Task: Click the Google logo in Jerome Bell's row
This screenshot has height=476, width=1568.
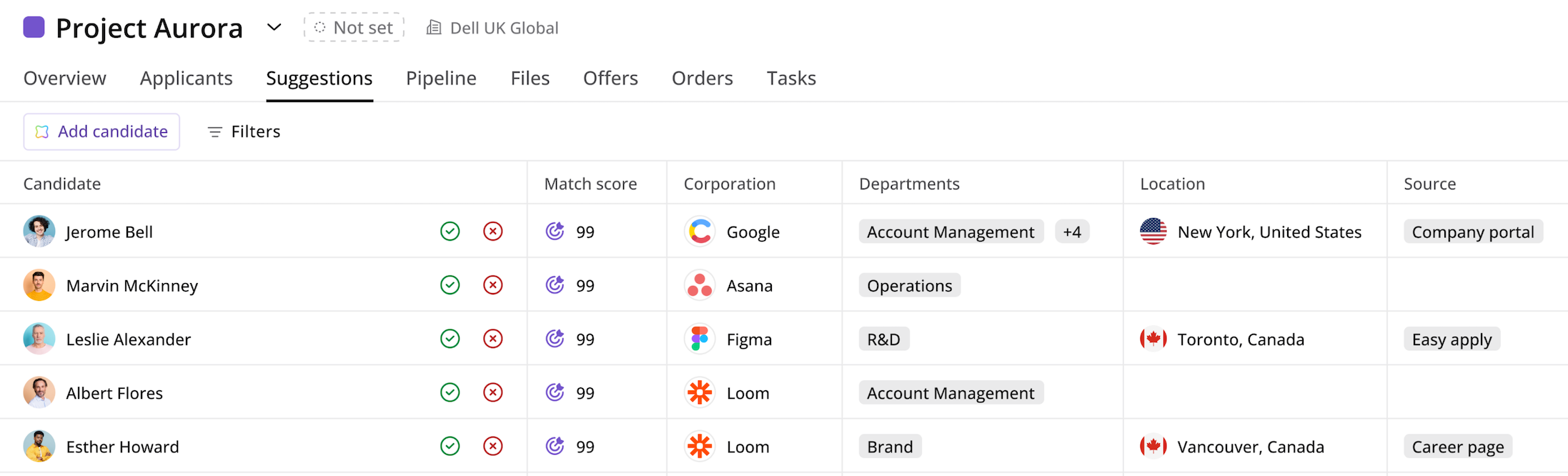Action: pos(700,232)
